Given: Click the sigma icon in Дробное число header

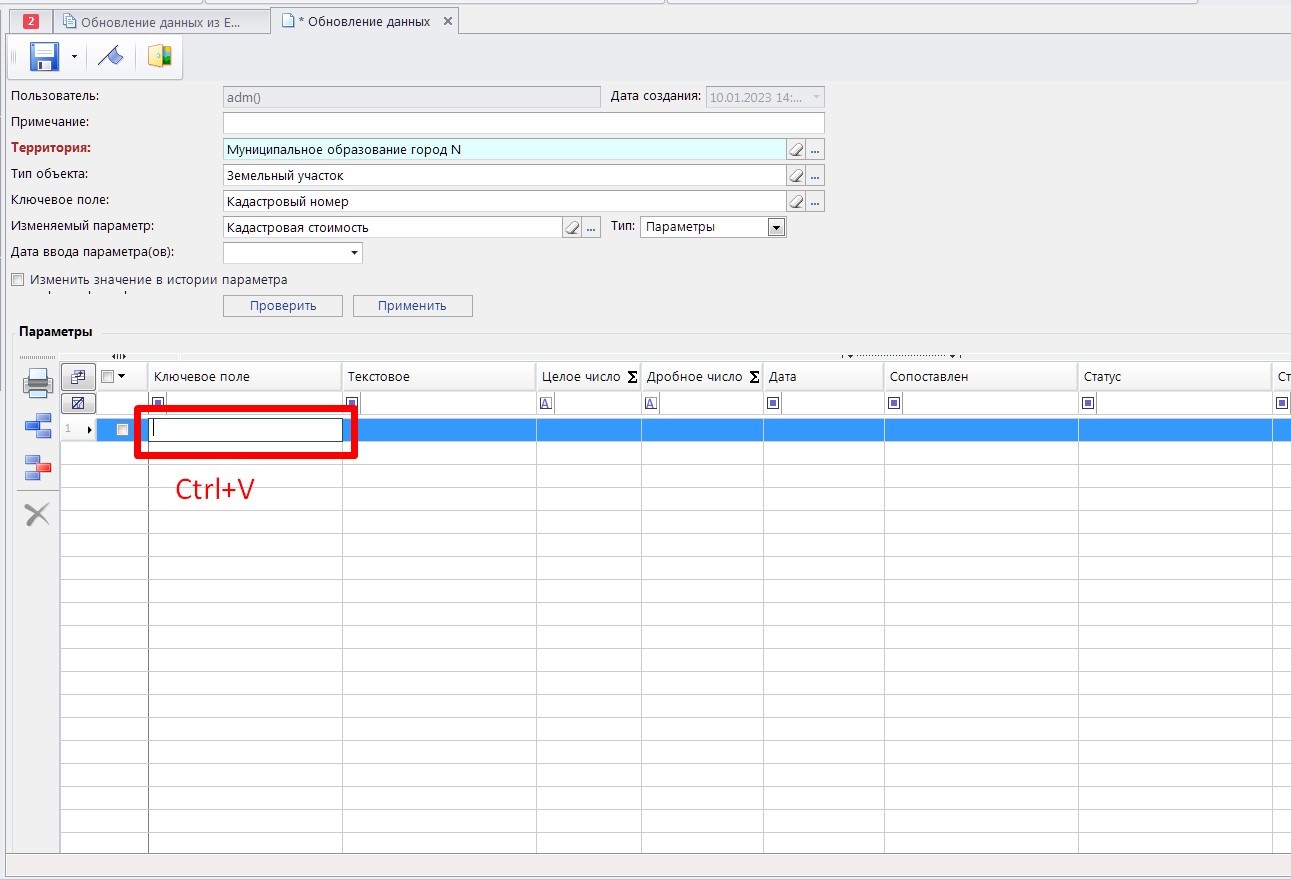Looking at the screenshot, I should (x=754, y=377).
